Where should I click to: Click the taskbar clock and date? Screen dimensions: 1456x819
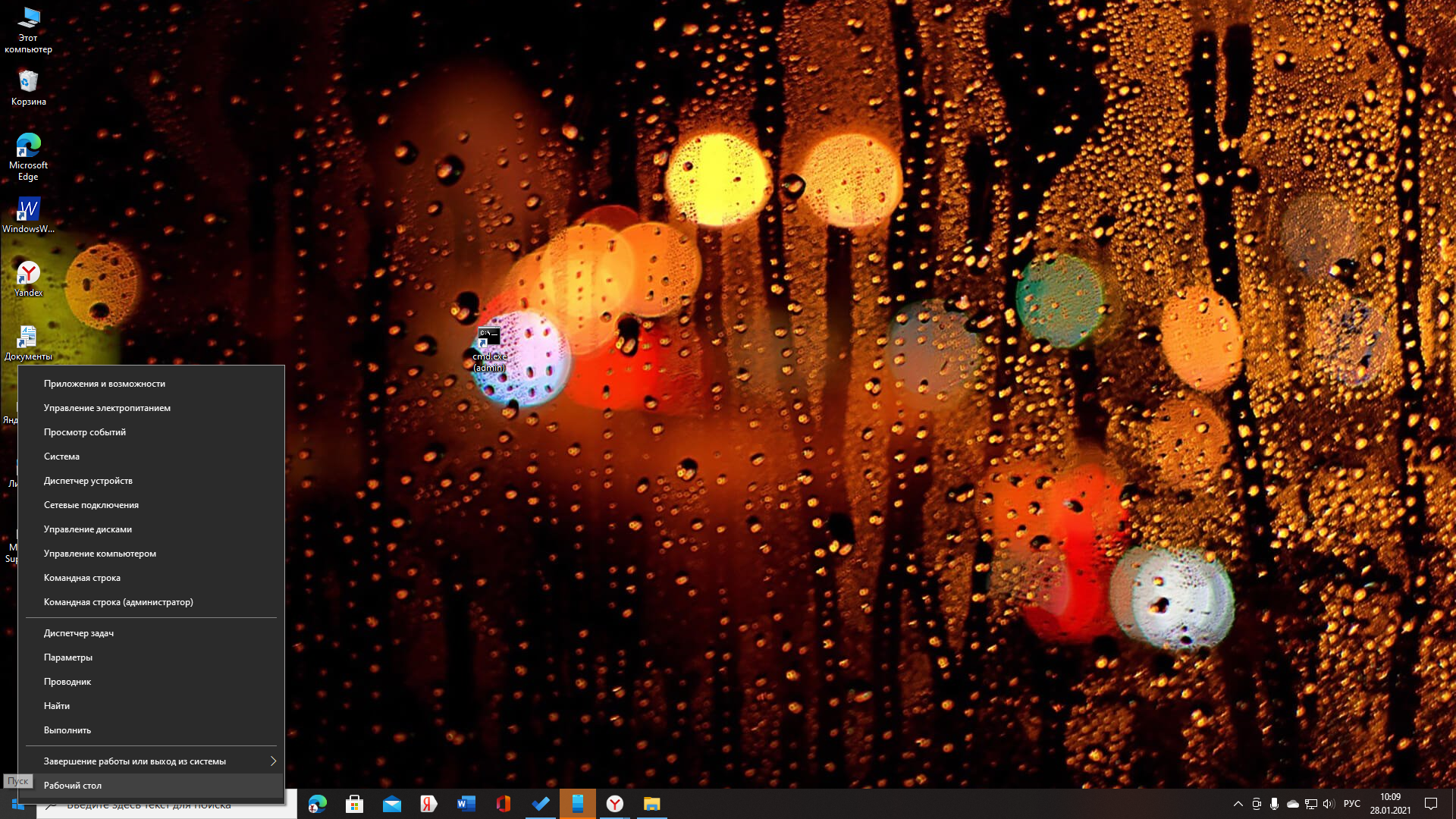[1390, 804]
